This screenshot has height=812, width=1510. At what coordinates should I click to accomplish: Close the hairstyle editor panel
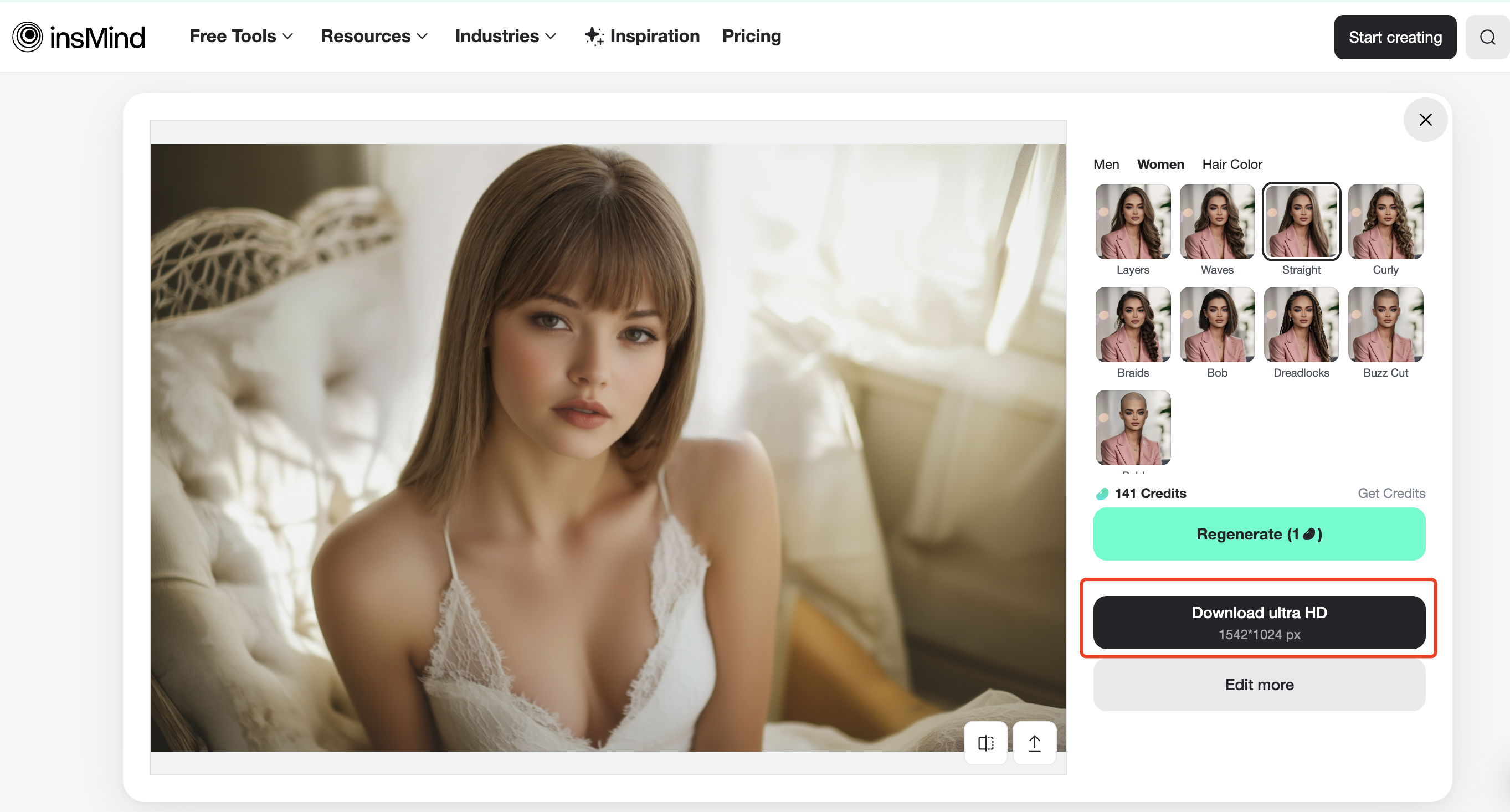(1425, 120)
